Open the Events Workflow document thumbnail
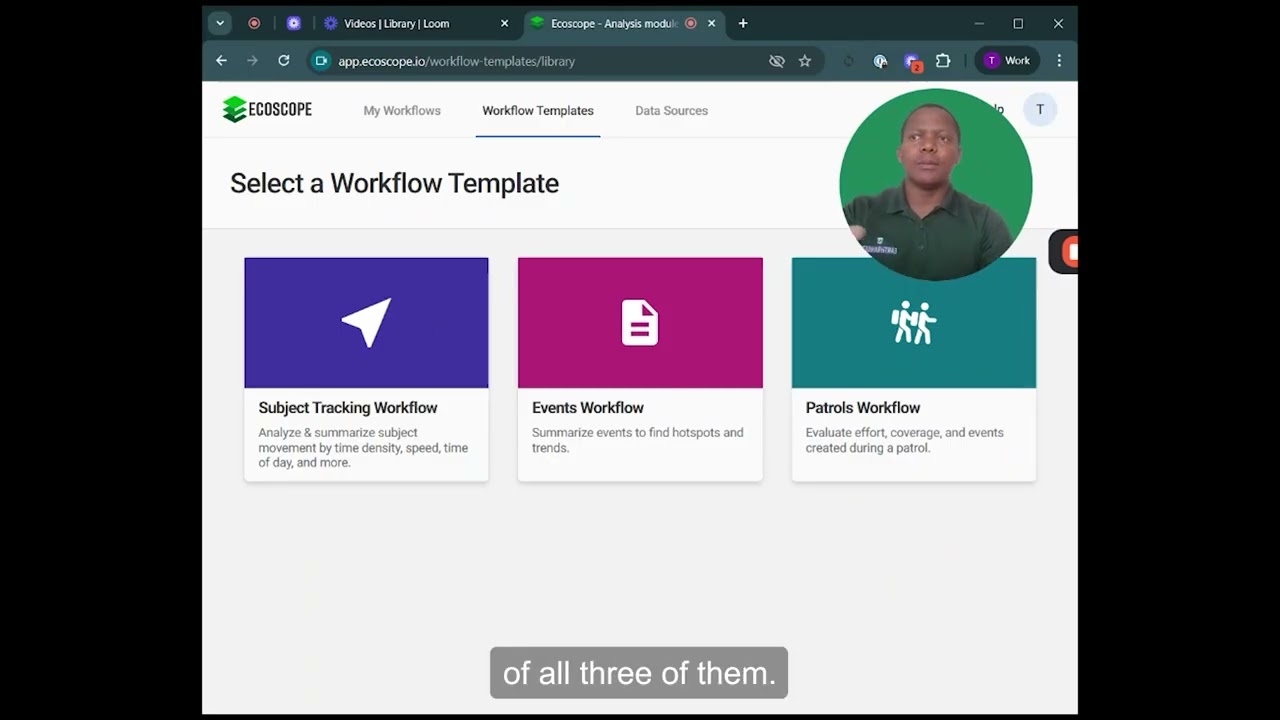Viewport: 1280px width, 720px height. click(x=640, y=323)
